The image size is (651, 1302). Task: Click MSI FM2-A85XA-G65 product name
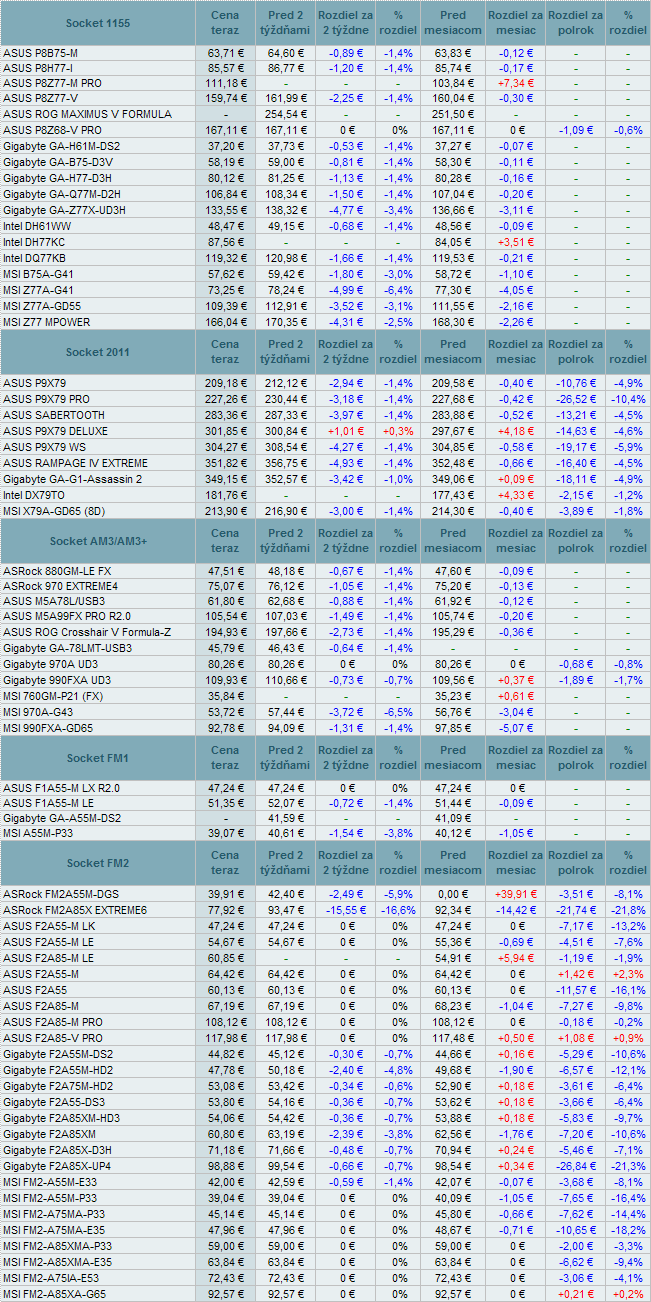[54, 1294]
